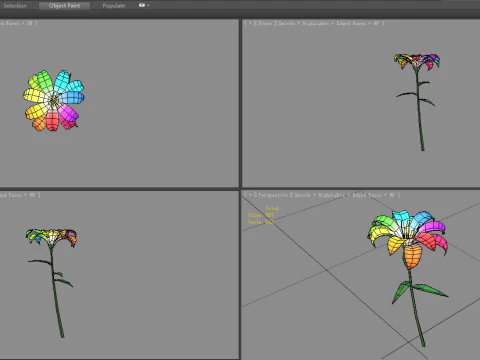Image resolution: width=480 pixels, height=360 pixels.
Task: Switch to the Selection ribbon tab
Action: [15, 6]
